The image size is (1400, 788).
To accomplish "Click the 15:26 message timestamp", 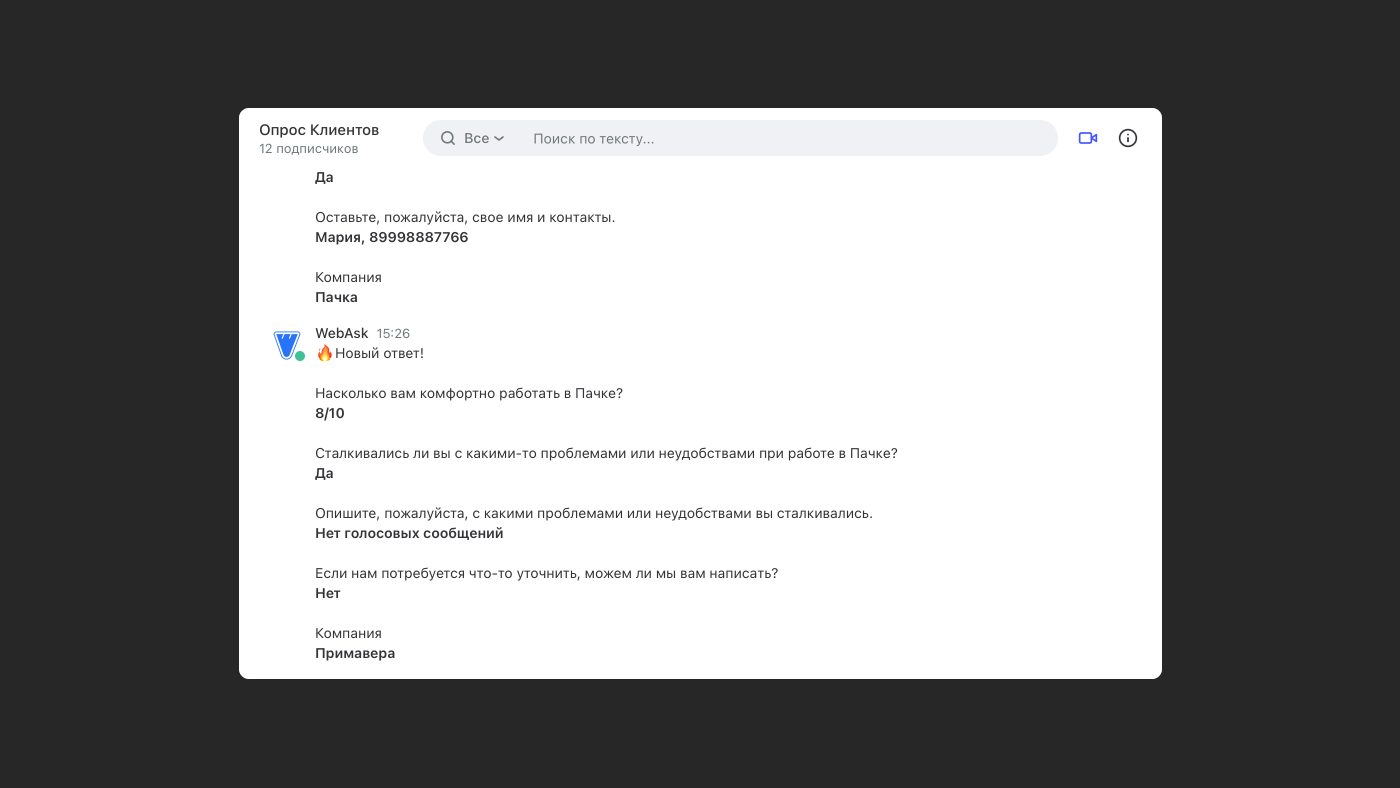I will pyautogui.click(x=393, y=333).
